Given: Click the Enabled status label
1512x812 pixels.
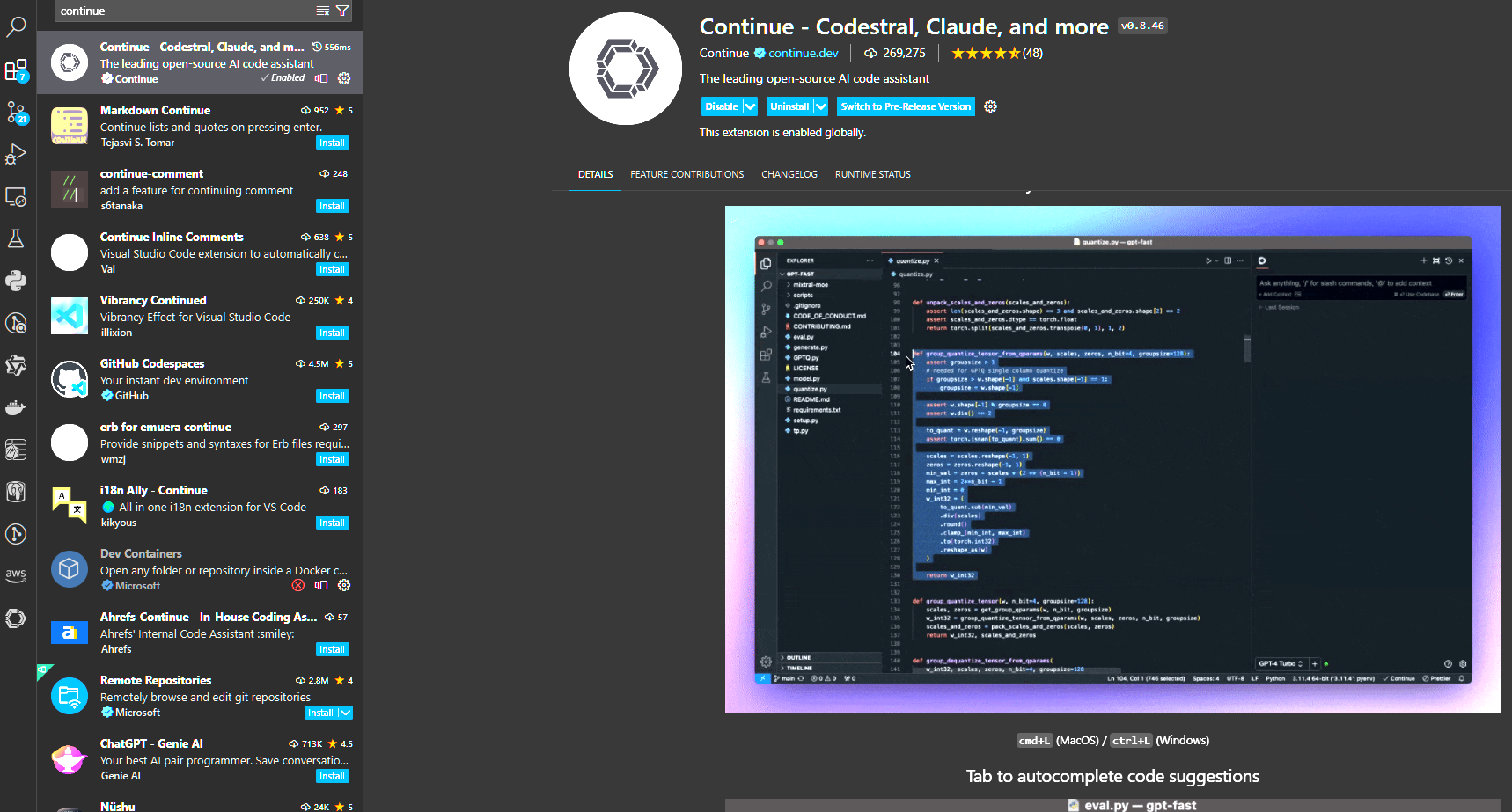Looking at the screenshot, I should [283, 78].
